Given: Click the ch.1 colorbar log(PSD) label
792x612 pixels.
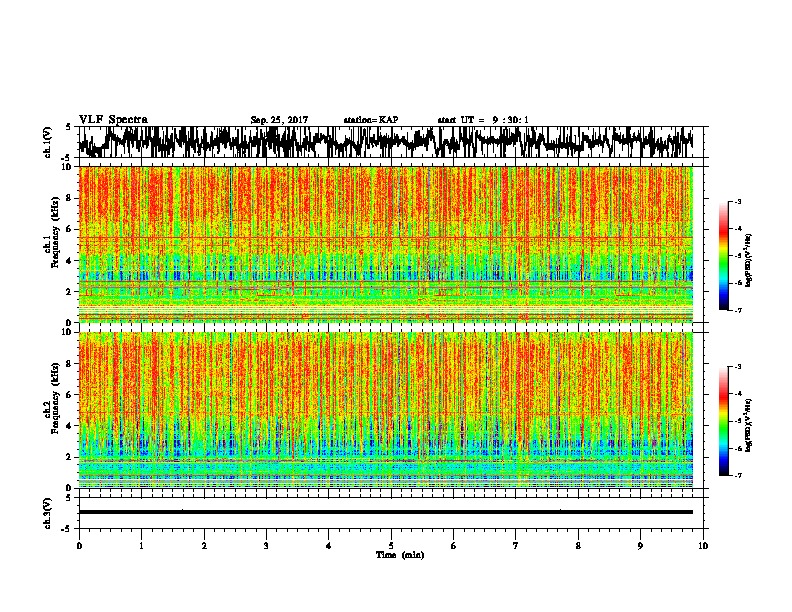Looking at the screenshot, I should click(749, 260).
